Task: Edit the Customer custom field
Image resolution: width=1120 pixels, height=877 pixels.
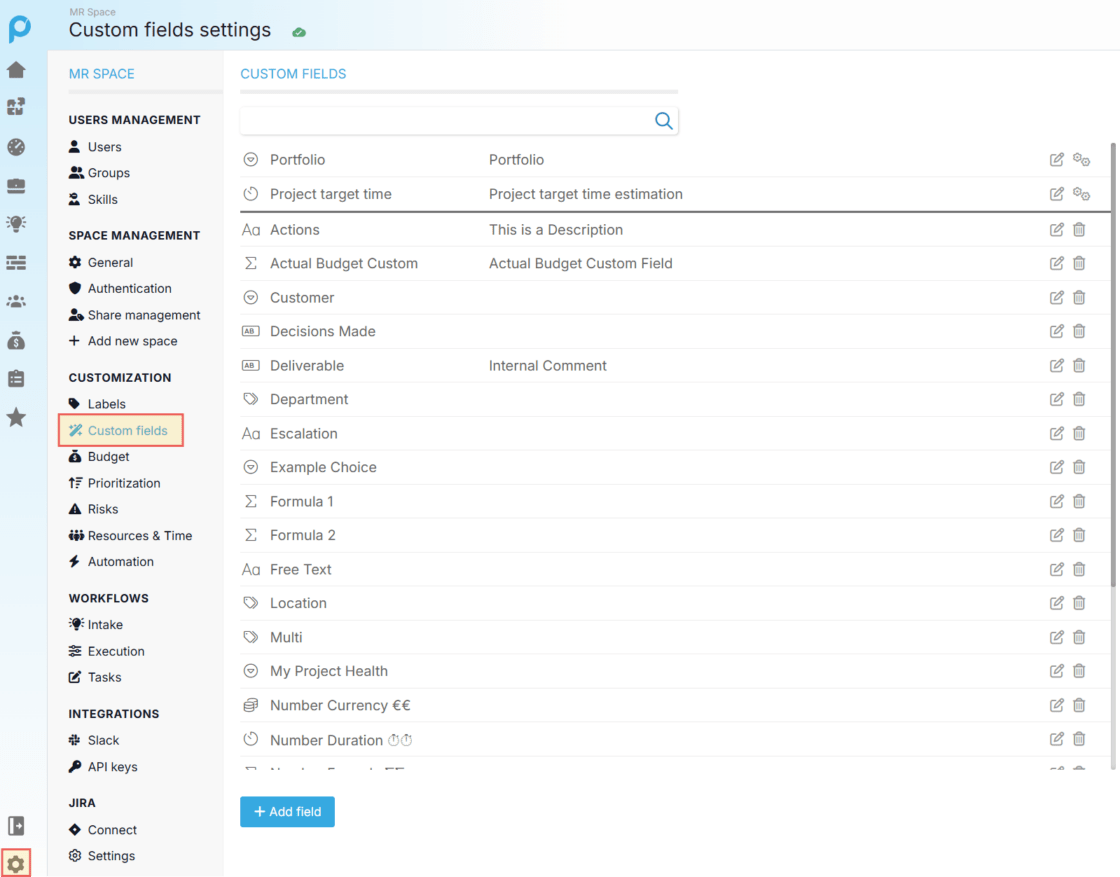Action: click(1056, 297)
